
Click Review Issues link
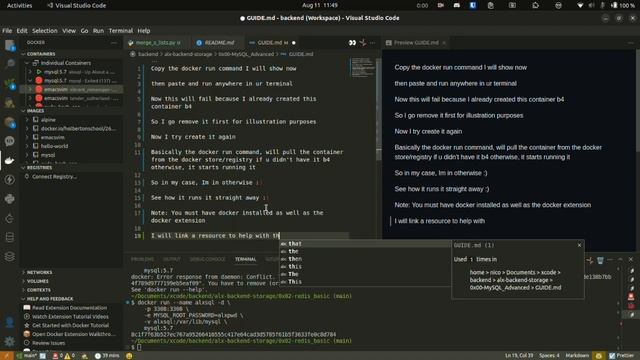[49, 343]
